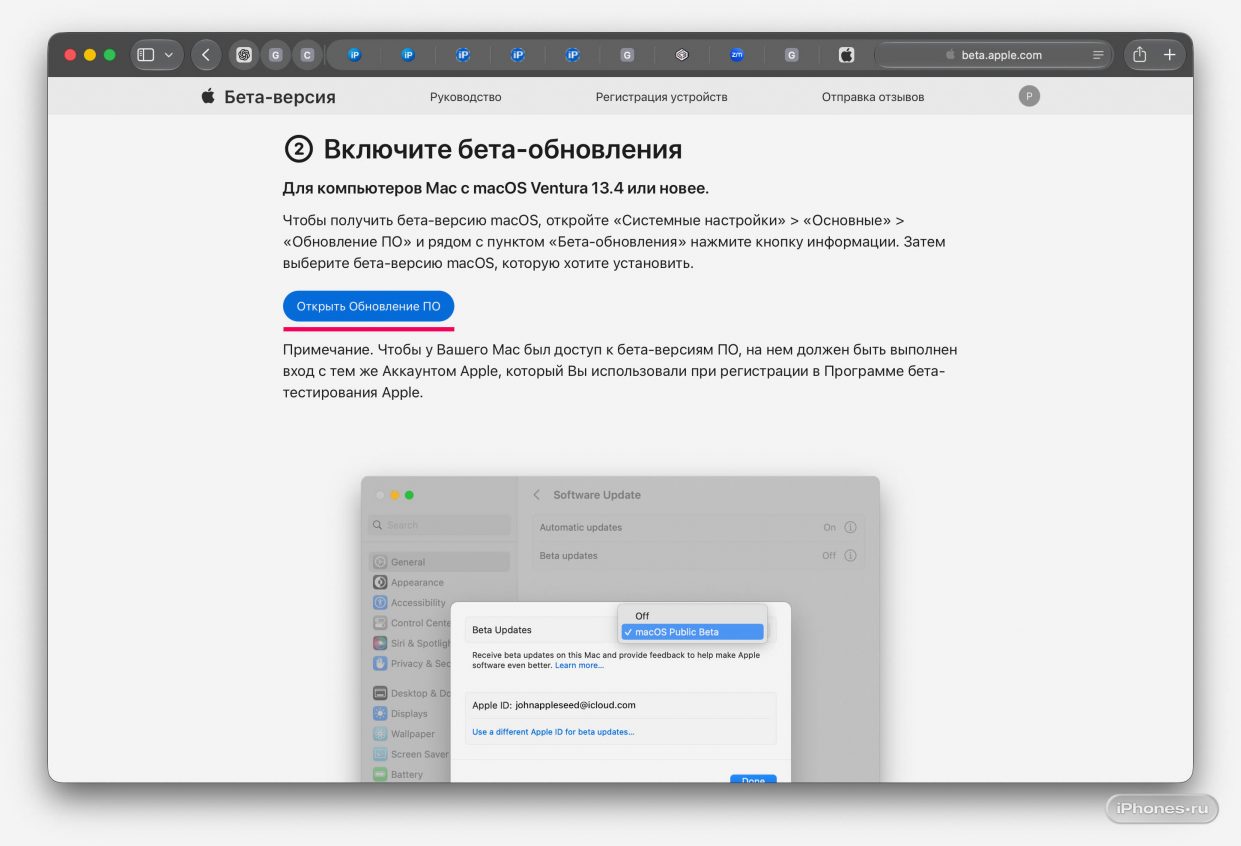Open the Руководство navigation item
Image resolution: width=1241 pixels, height=846 pixels.
[466, 97]
